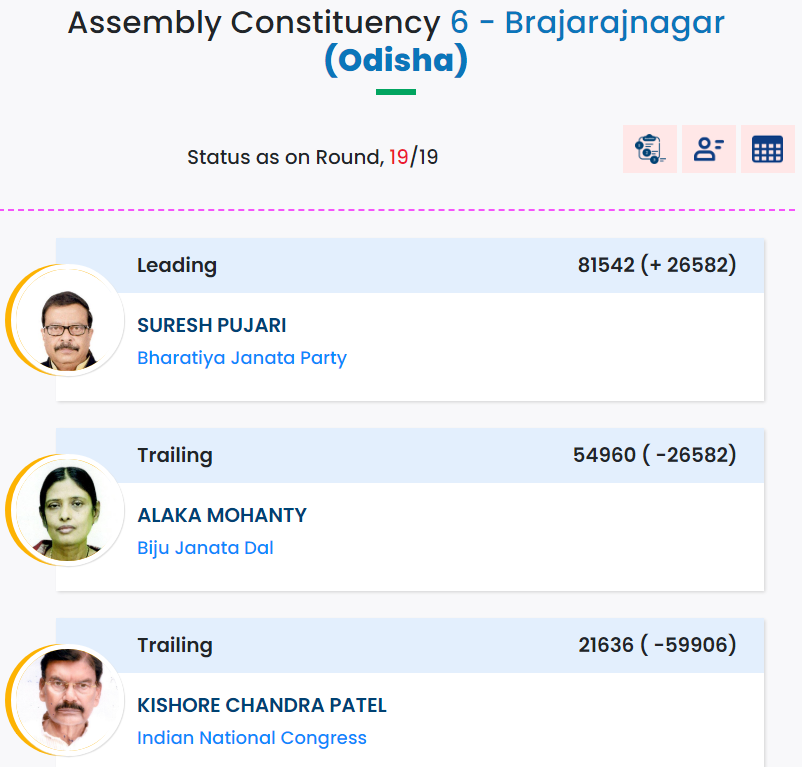The width and height of the screenshot is (802, 767).
Task: Click the KISHORE CHANDRA PATEL name
Action: pyautogui.click(x=262, y=705)
